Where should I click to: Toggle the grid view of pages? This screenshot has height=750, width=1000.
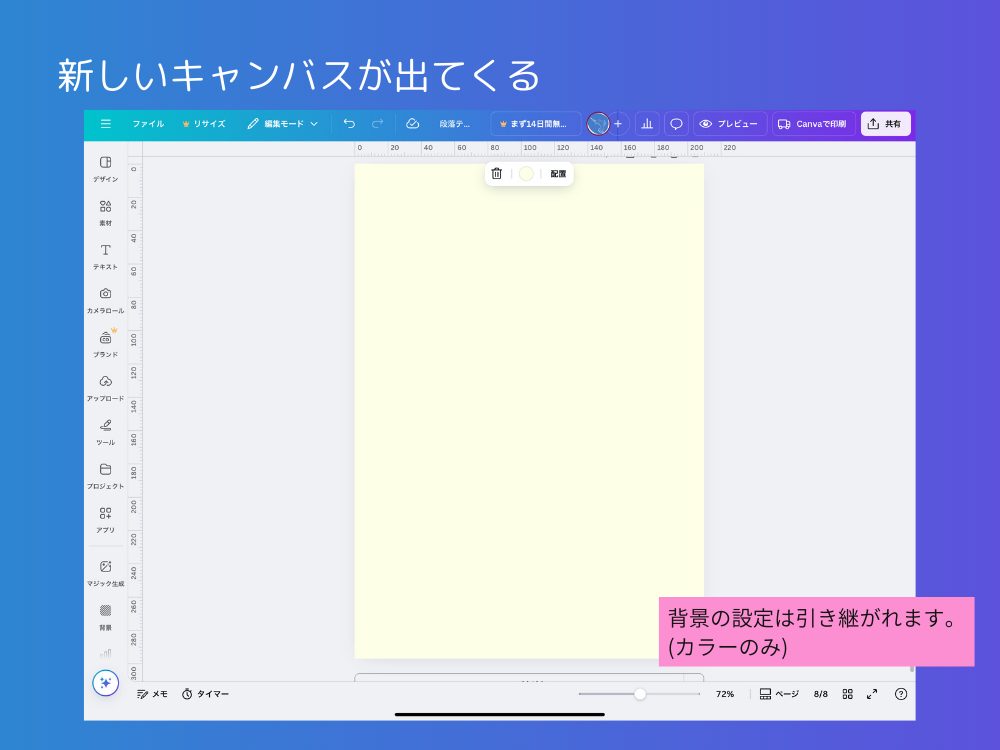tap(846, 694)
